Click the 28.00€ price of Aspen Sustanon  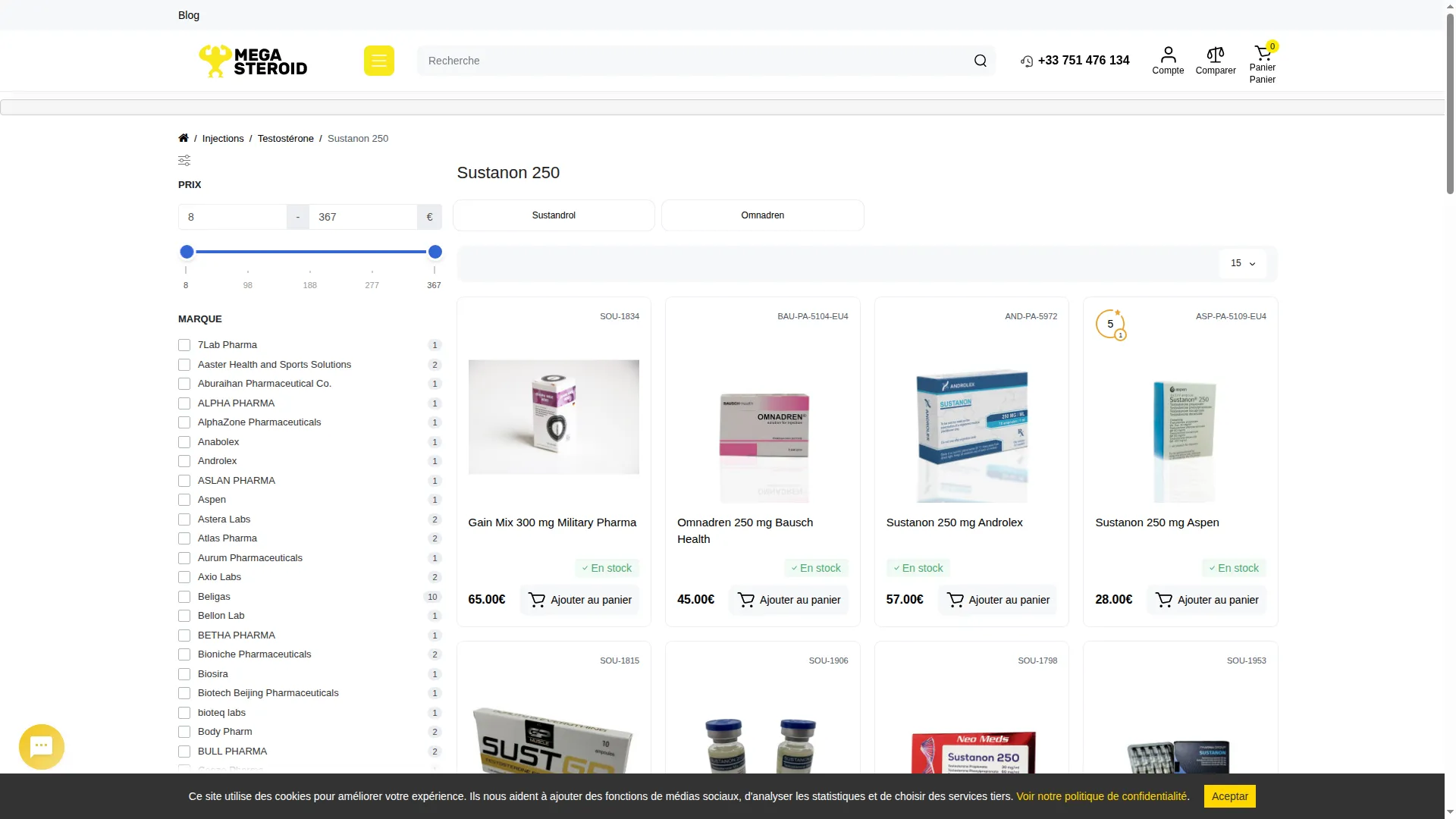click(1114, 600)
